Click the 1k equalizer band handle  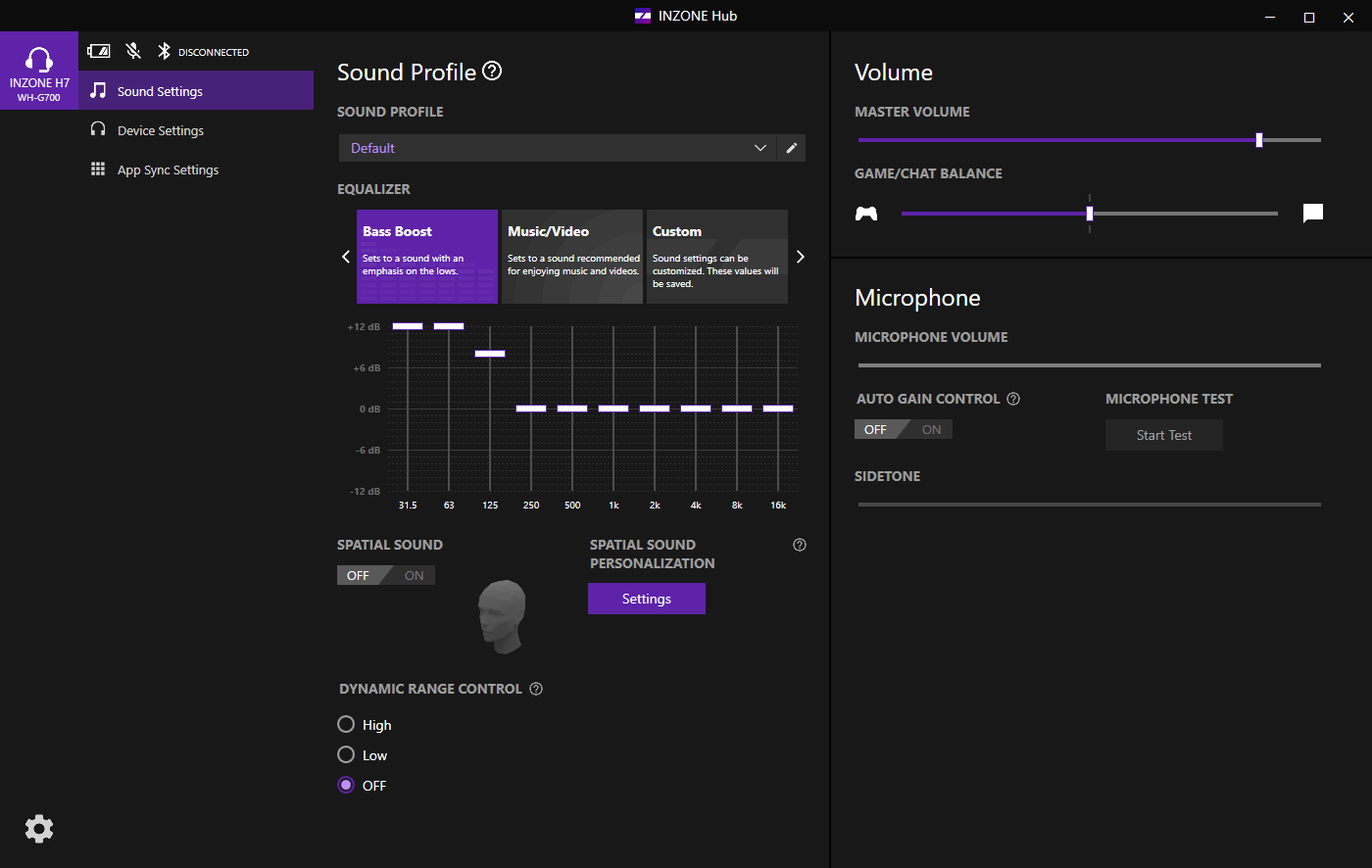coord(613,409)
